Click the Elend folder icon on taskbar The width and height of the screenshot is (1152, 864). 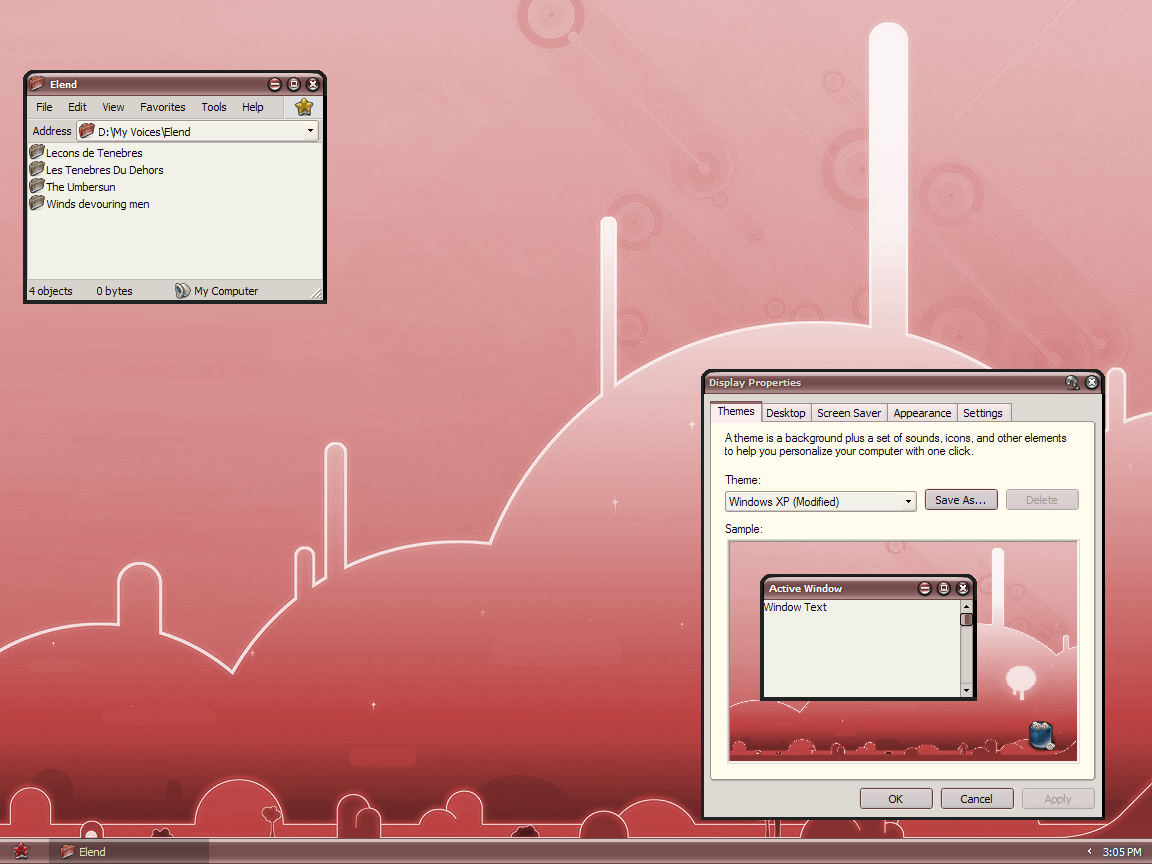68,852
